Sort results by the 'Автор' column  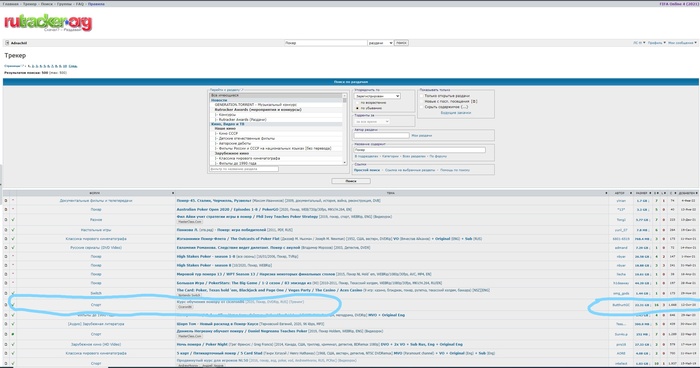tap(621, 193)
